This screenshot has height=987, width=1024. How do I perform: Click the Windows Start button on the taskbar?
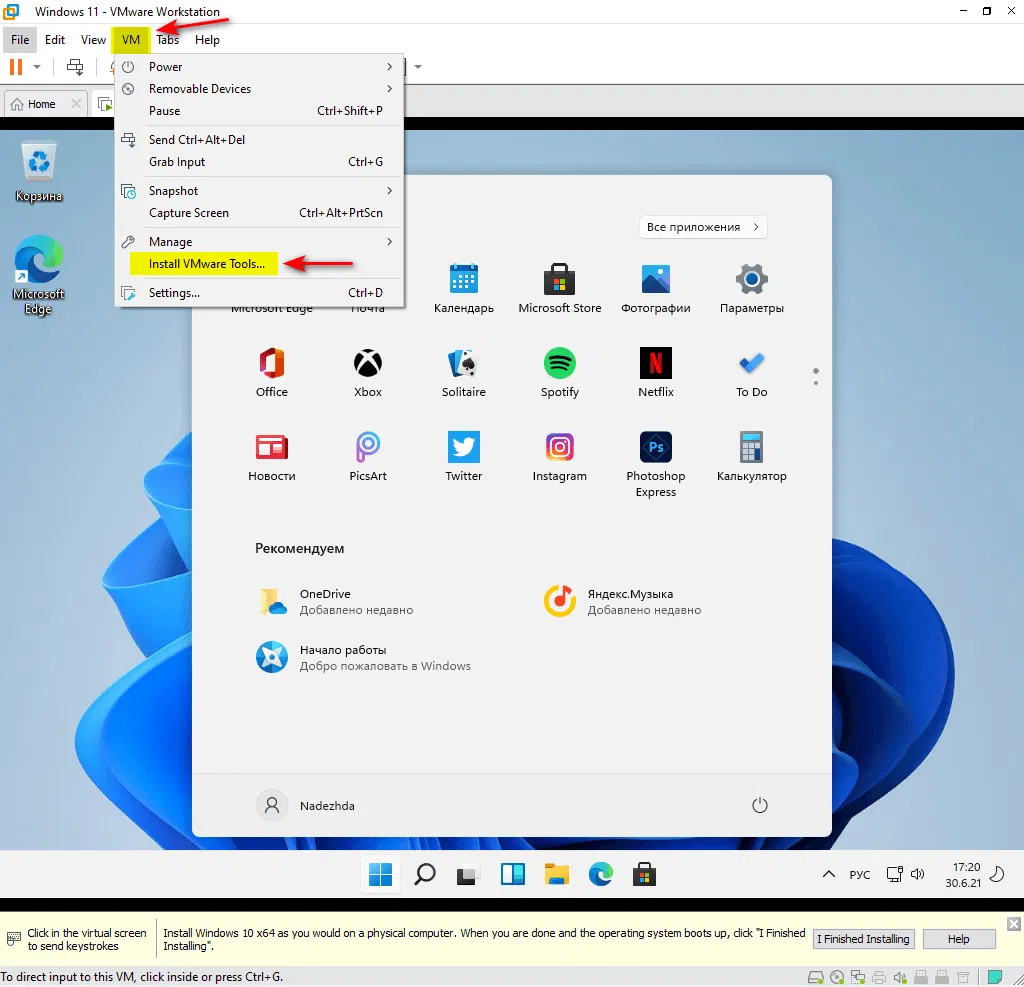tap(380, 874)
